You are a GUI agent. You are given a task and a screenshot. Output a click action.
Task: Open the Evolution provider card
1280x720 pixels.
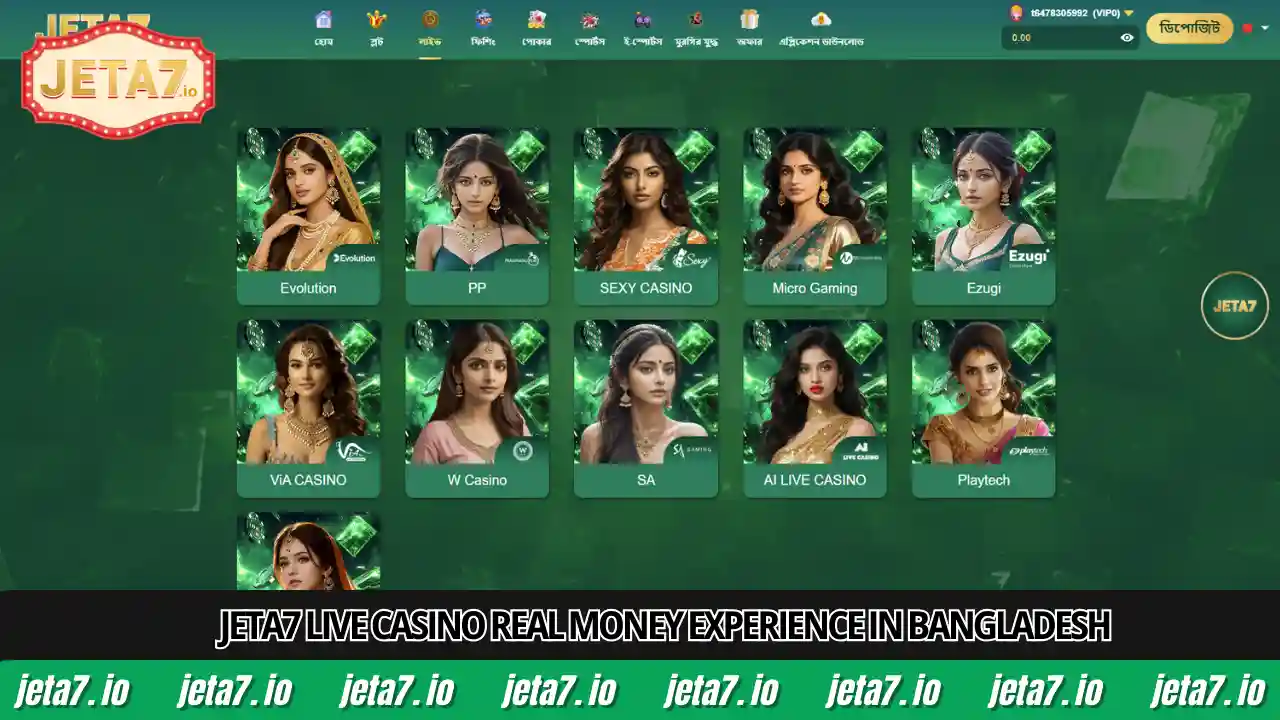point(308,216)
